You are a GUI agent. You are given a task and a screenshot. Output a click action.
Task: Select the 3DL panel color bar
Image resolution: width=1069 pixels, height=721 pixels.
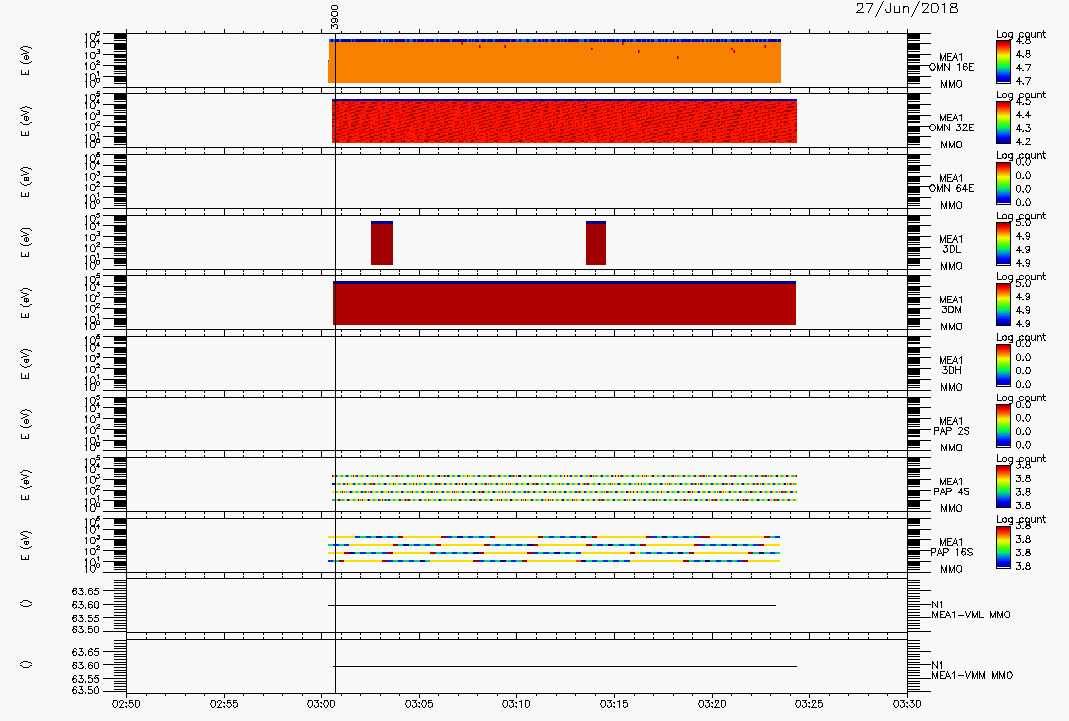click(1004, 243)
